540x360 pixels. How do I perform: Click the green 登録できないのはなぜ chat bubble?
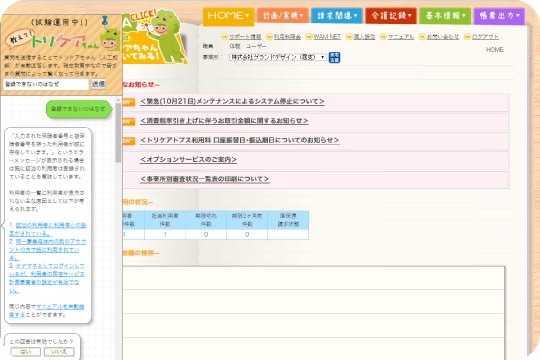point(78,109)
